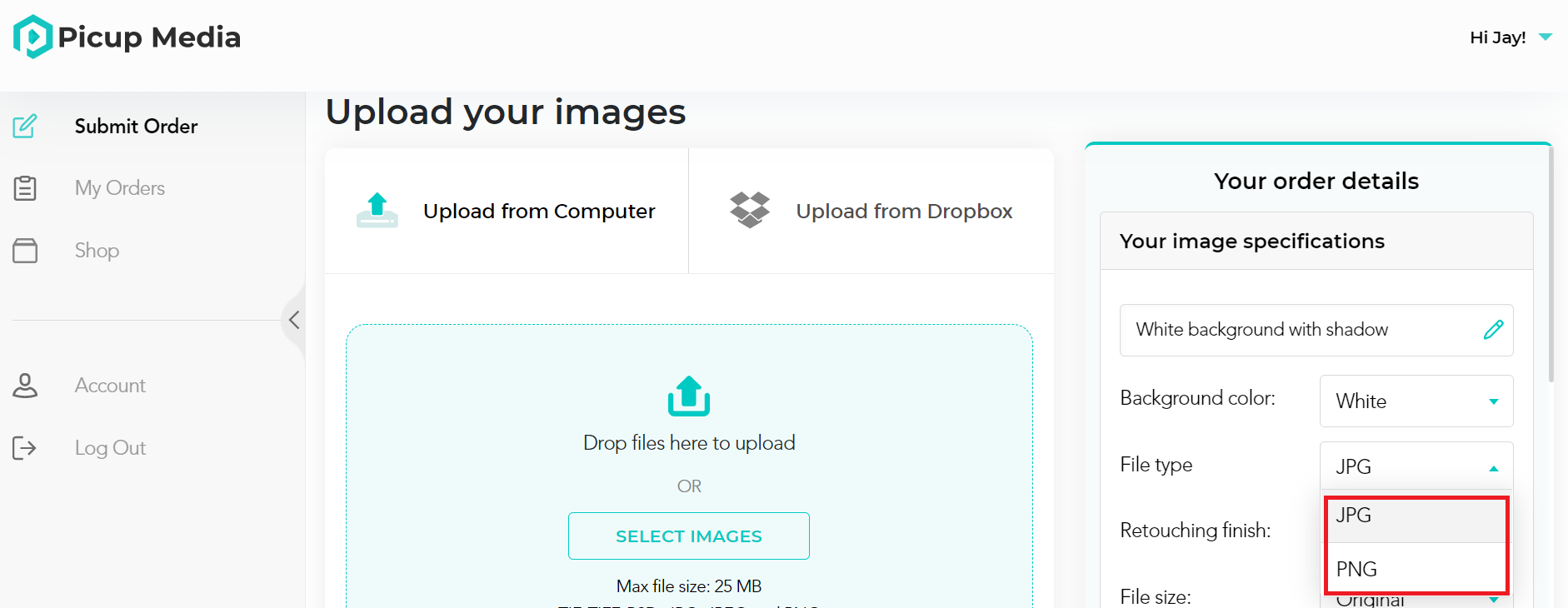Collapse the File type JPG dropdown
The image size is (1568, 608).
pyautogui.click(x=1416, y=466)
